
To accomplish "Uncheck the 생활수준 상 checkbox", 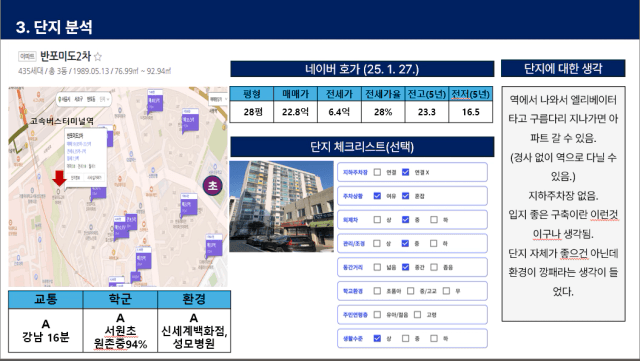I will [x=377, y=338].
